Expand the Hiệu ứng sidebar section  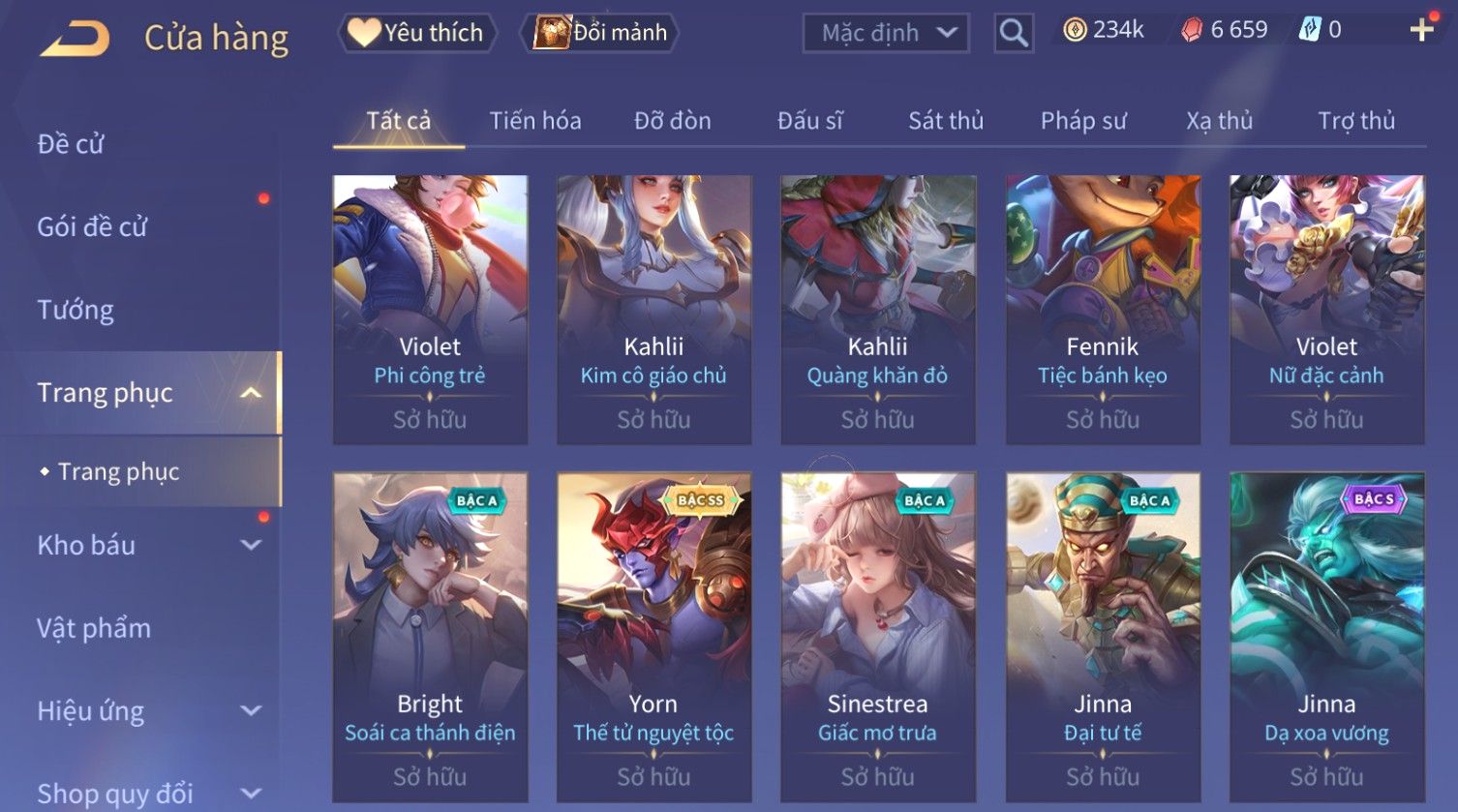point(251,710)
